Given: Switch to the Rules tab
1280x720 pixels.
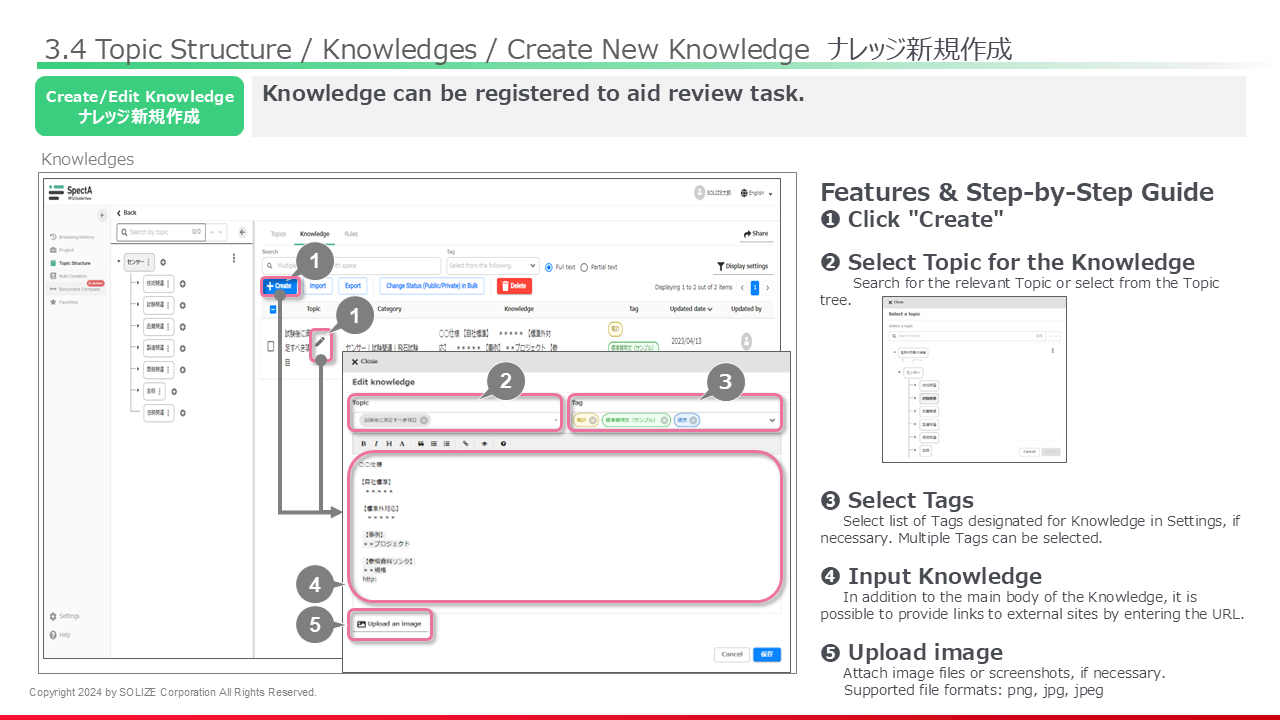Looking at the screenshot, I should [351, 234].
